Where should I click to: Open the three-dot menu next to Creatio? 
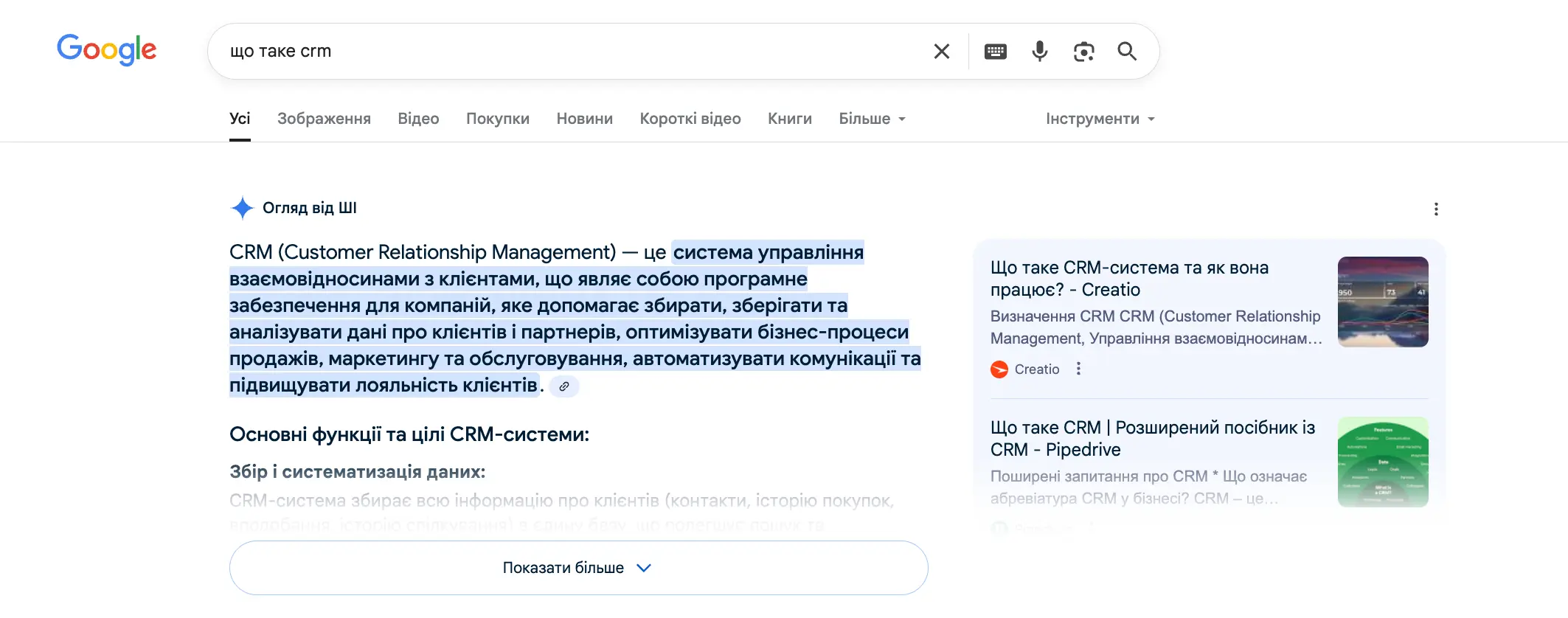pyautogui.click(x=1078, y=369)
